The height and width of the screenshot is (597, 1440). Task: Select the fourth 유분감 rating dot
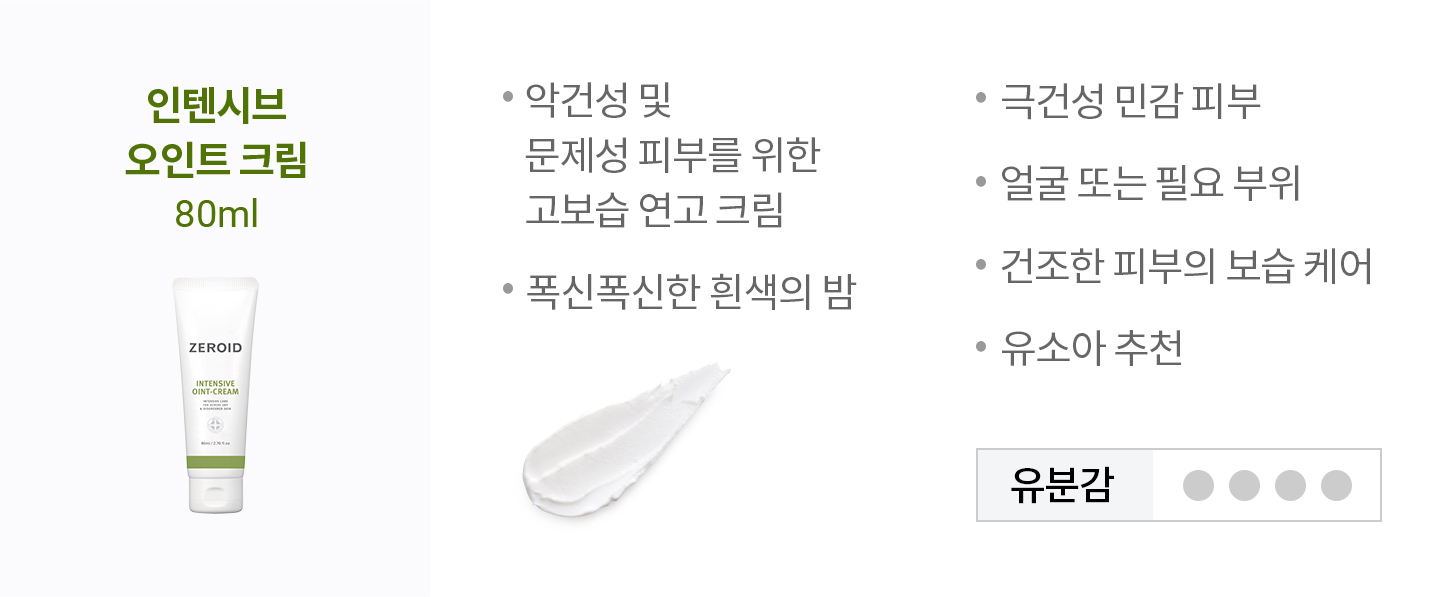tap(1336, 486)
